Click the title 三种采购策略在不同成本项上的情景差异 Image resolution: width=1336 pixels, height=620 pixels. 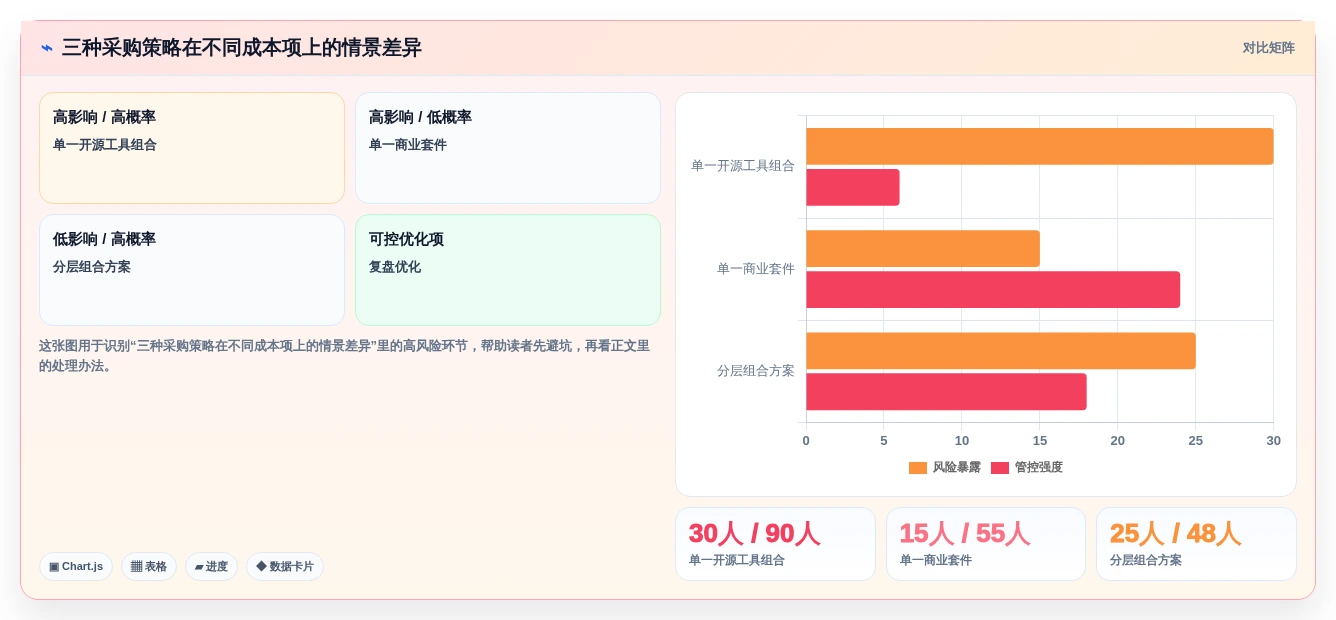click(242, 48)
